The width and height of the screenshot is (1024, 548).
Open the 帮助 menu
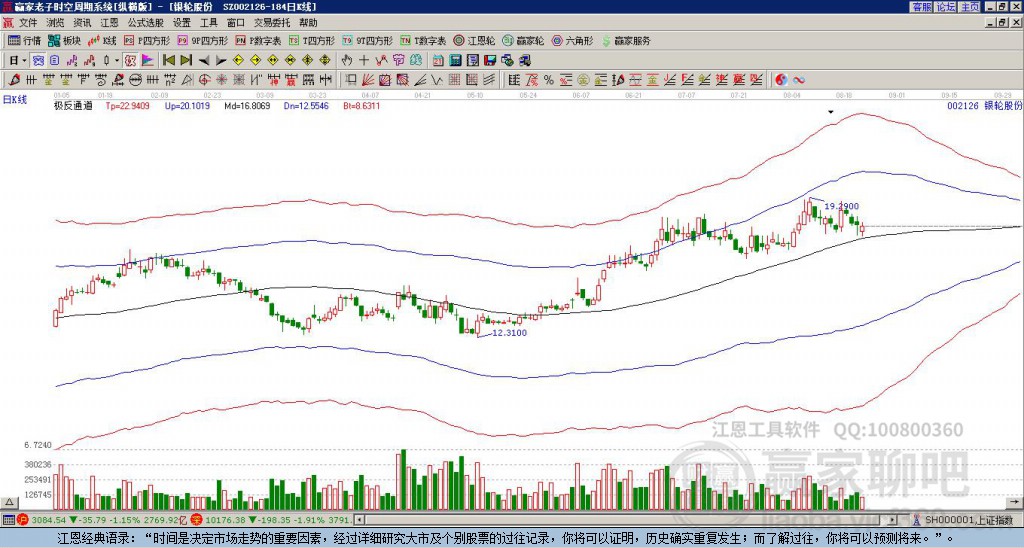(308, 23)
